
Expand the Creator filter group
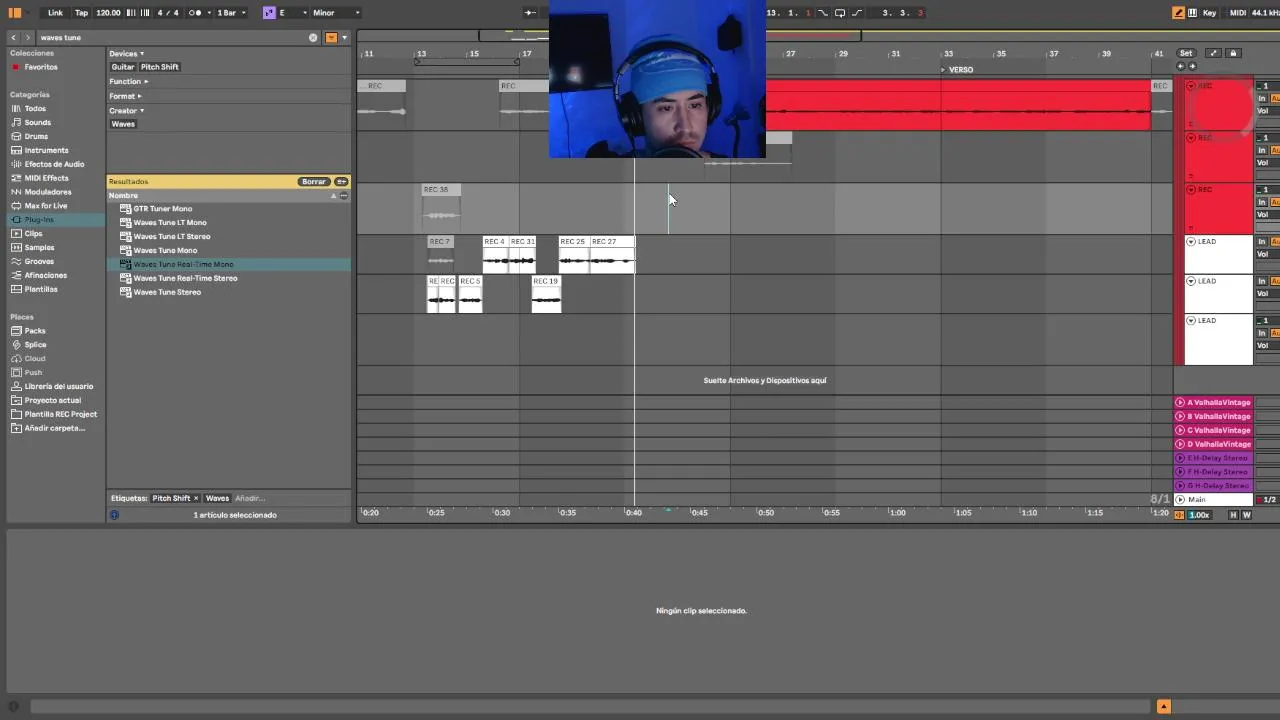point(126,110)
